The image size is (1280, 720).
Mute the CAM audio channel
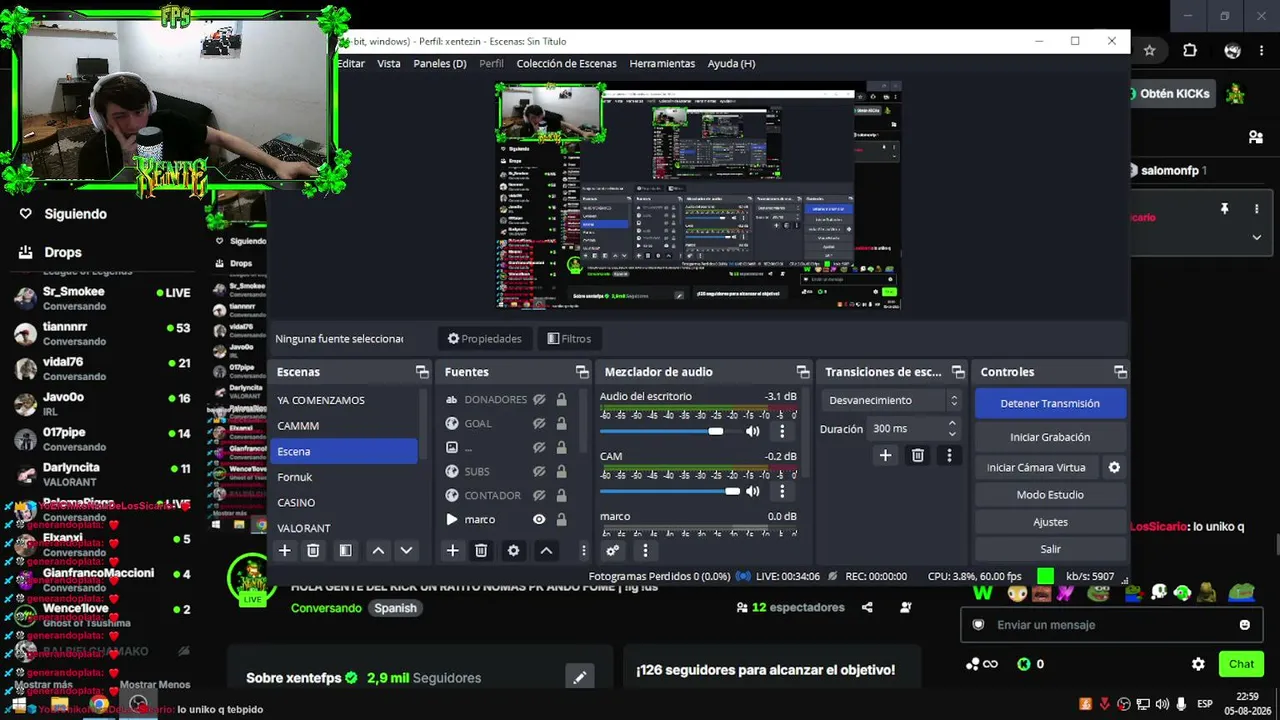point(753,491)
